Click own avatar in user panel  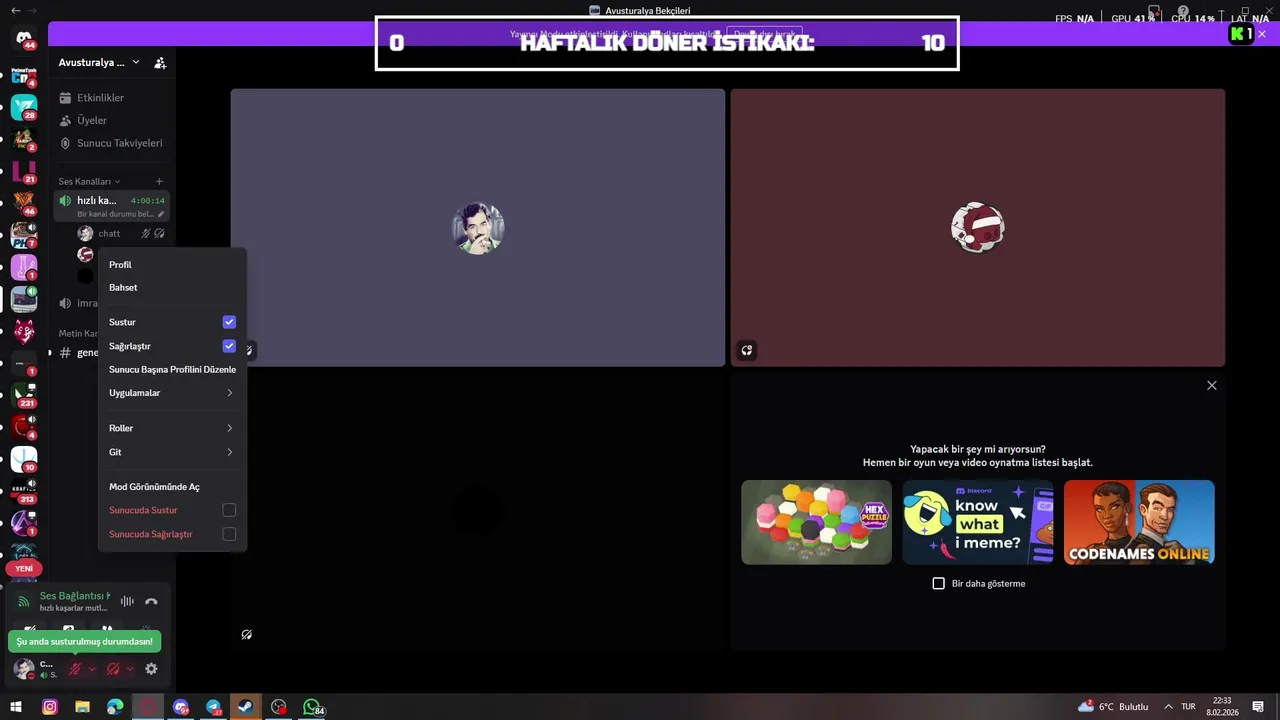click(x=22, y=668)
